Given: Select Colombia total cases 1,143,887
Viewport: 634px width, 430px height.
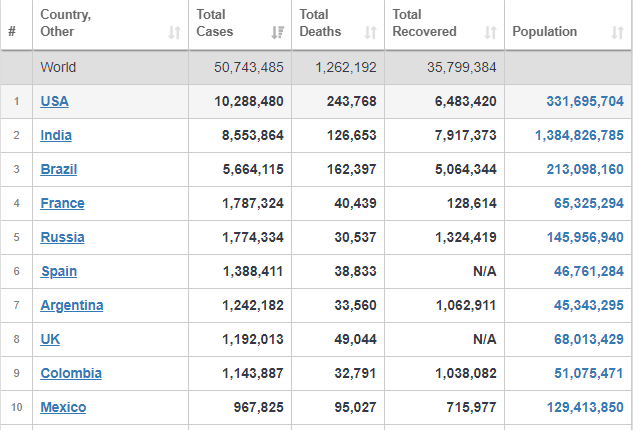Looking at the screenshot, I should pyautogui.click(x=253, y=373).
